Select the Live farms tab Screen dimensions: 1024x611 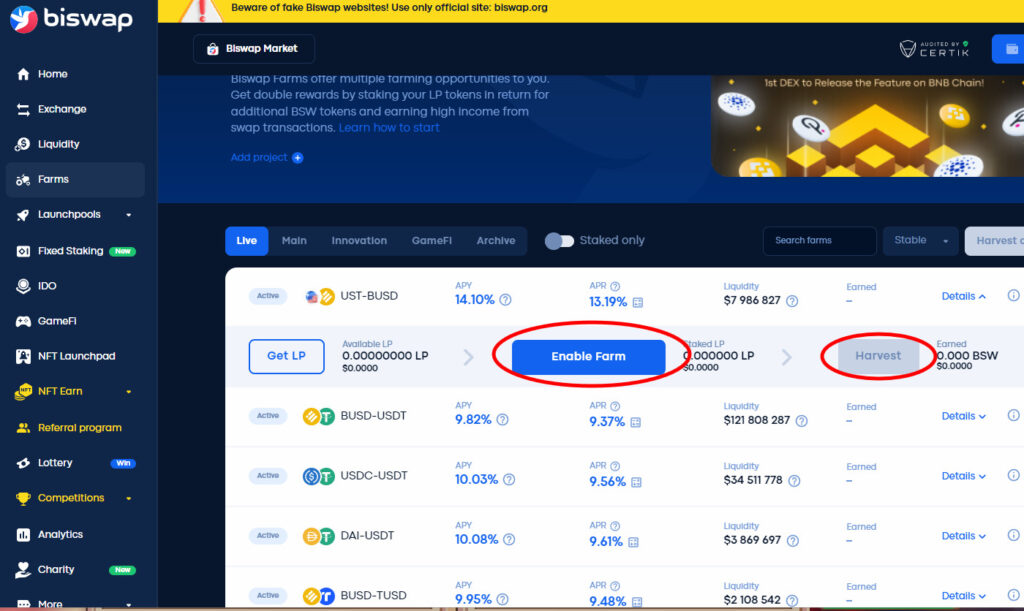(x=246, y=241)
